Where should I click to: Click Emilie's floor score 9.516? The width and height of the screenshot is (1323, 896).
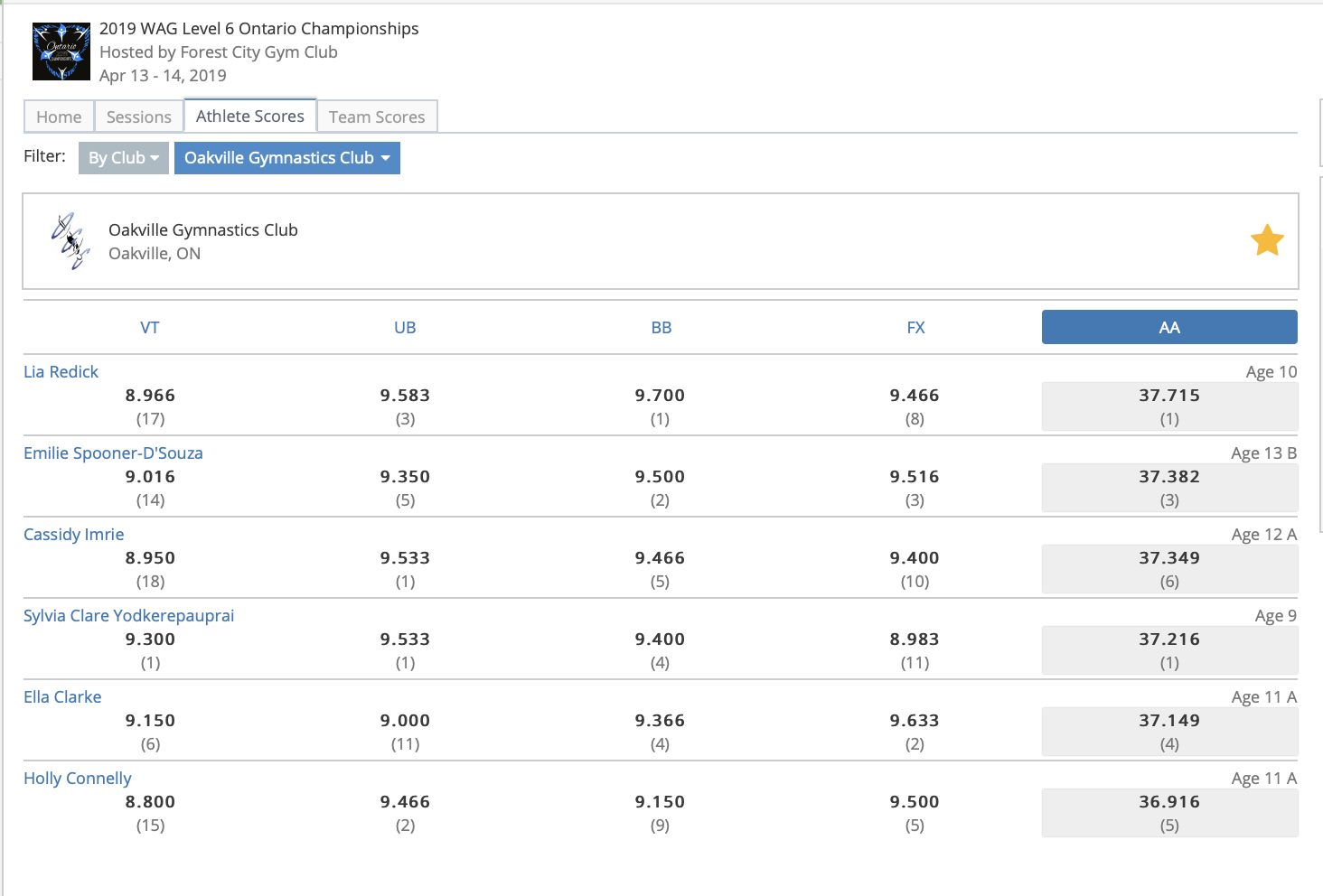tap(915, 477)
